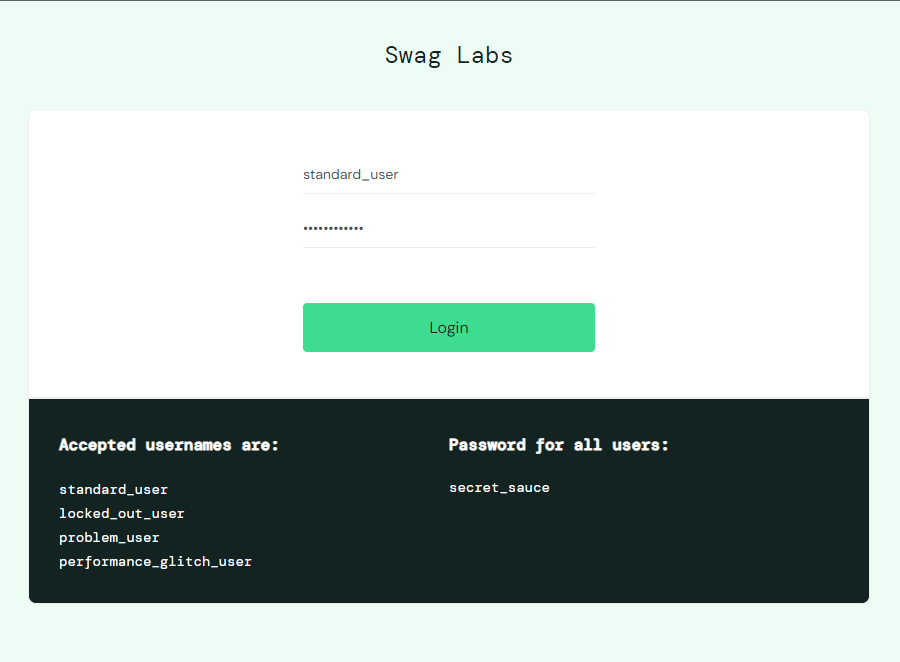This screenshot has width=900, height=662.
Task: Click the word all in password heading
Action: pyautogui.click(x=588, y=445)
